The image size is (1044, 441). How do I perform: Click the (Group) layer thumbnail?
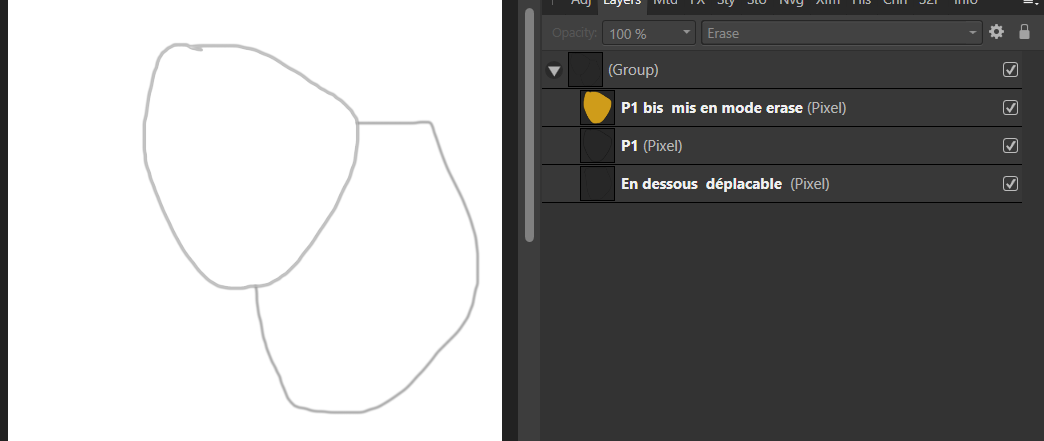coord(585,70)
